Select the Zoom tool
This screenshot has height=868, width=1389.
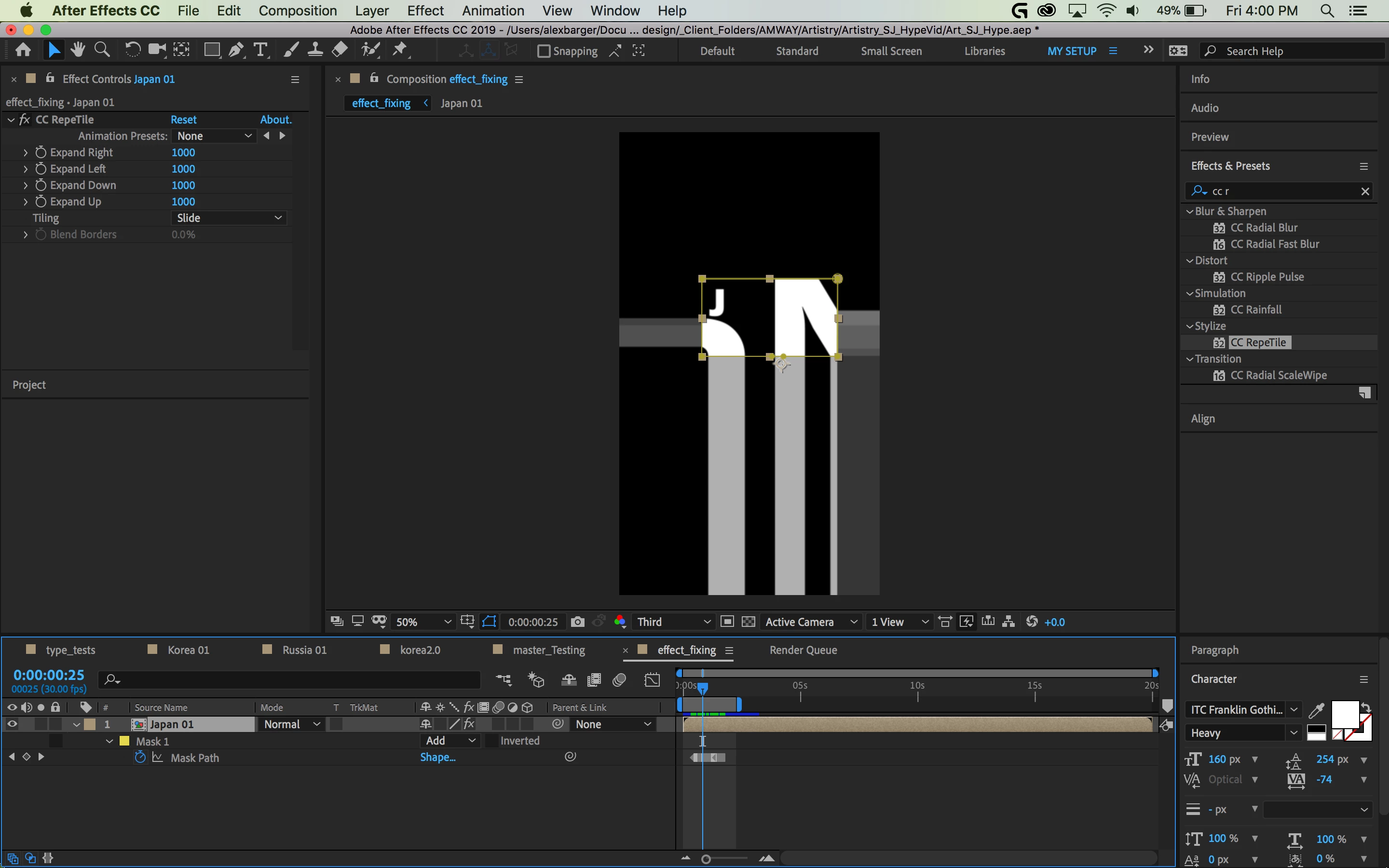click(x=102, y=50)
